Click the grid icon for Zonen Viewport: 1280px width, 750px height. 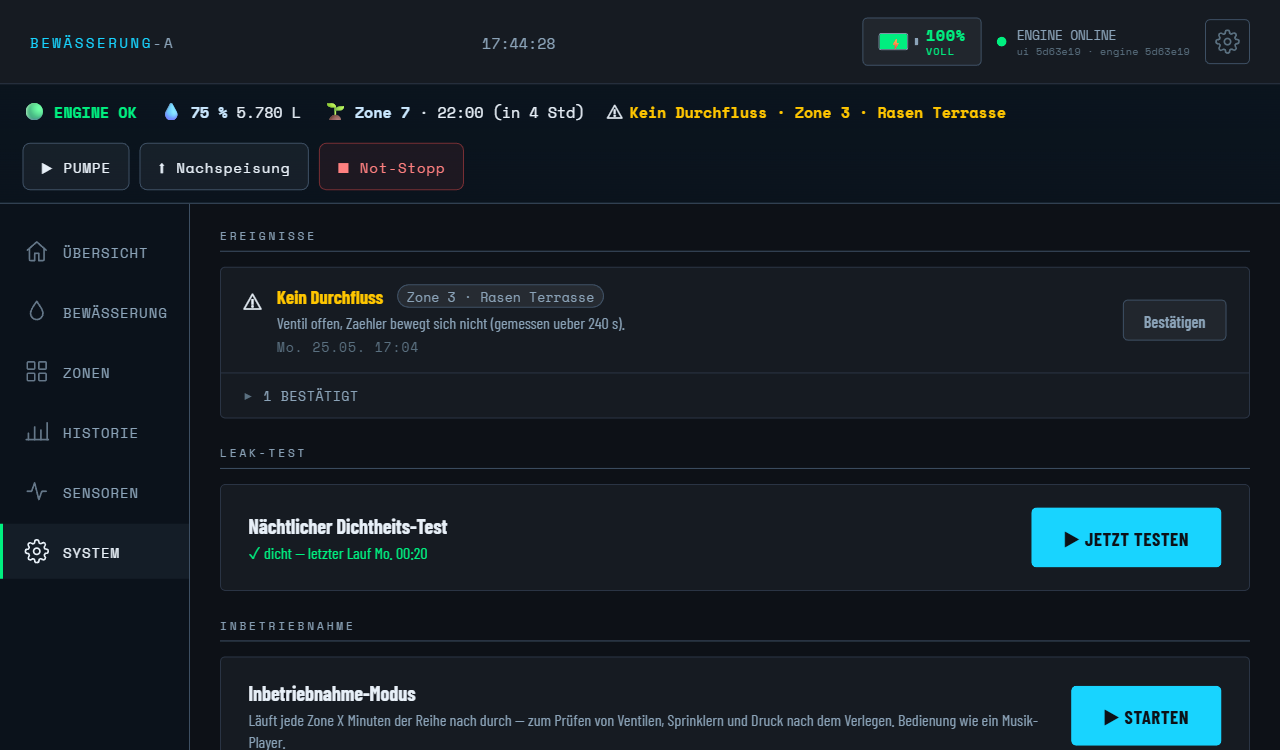37,372
